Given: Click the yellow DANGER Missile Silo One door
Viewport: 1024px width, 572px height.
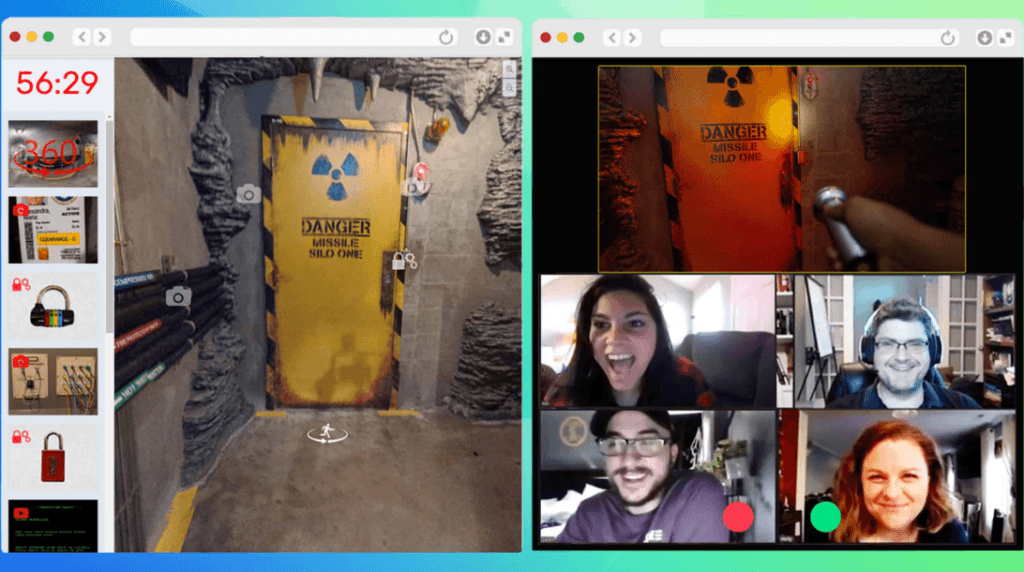Looking at the screenshot, I should pyautogui.click(x=335, y=261).
